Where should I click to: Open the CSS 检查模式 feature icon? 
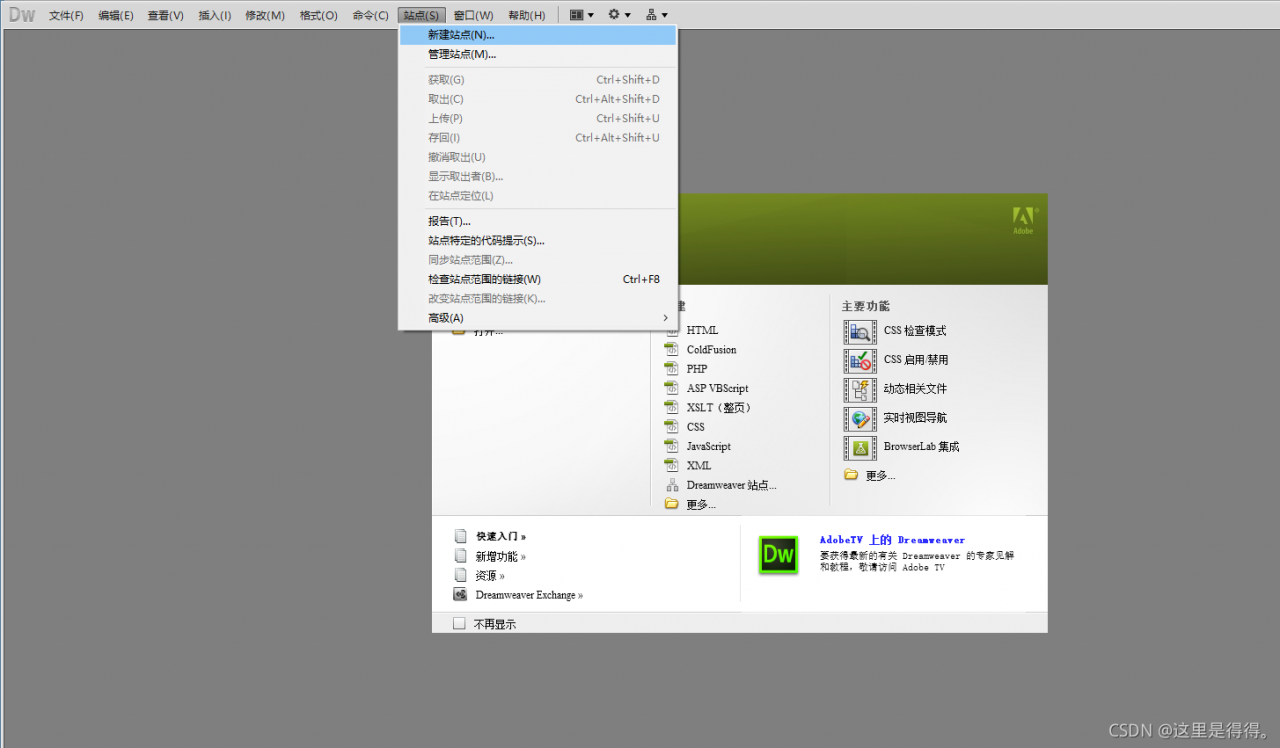[x=860, y=331]
